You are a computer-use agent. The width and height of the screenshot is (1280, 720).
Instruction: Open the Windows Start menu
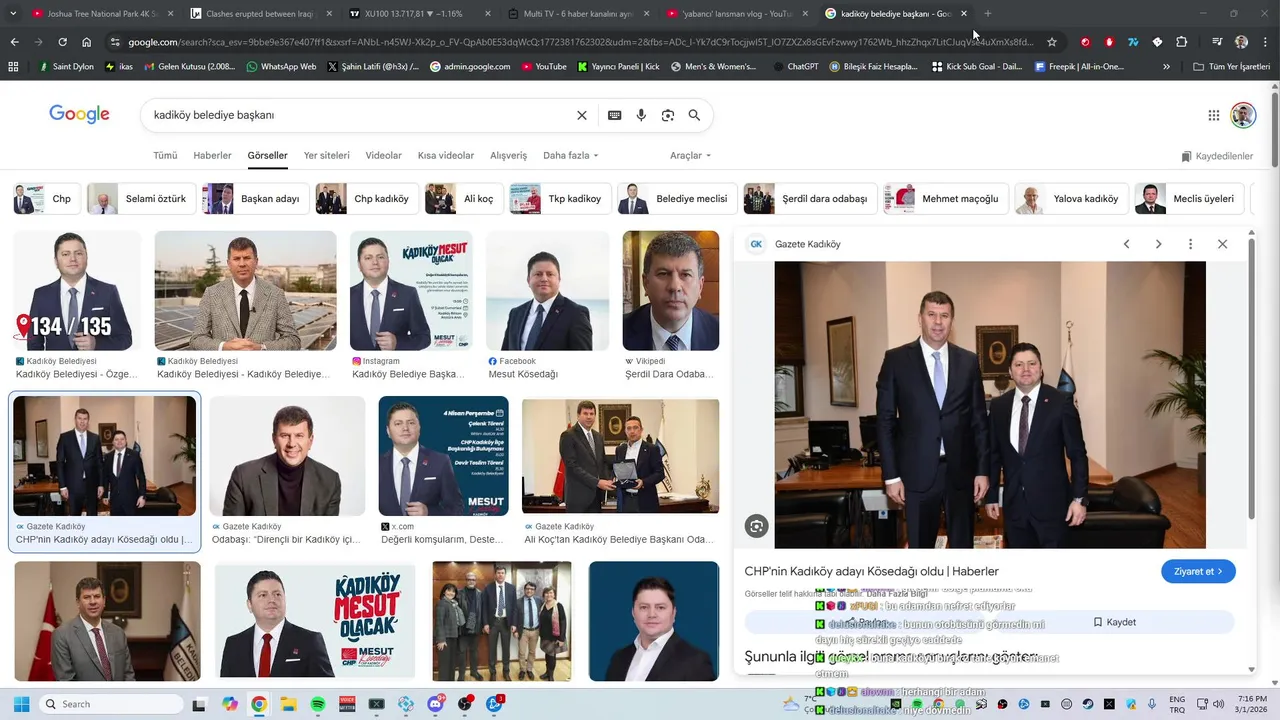click(21, 704)
